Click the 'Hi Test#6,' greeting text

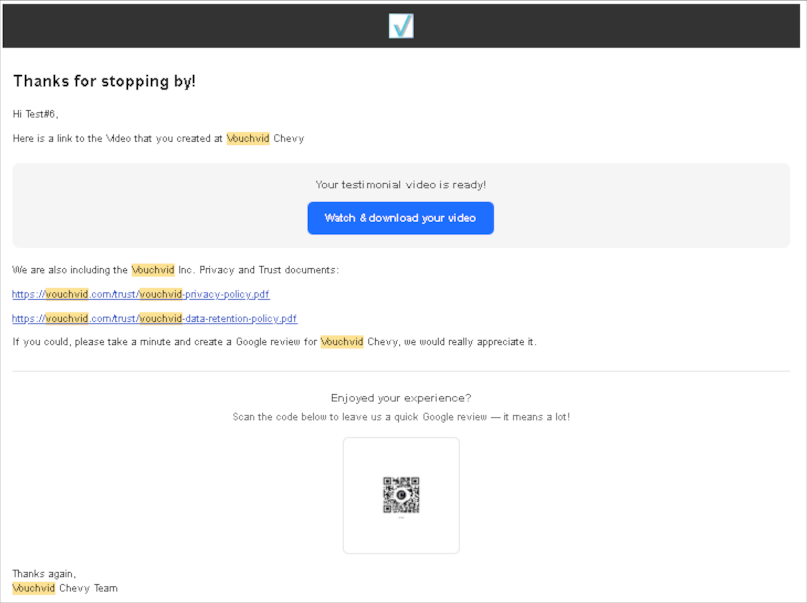[x=36, y=114]
